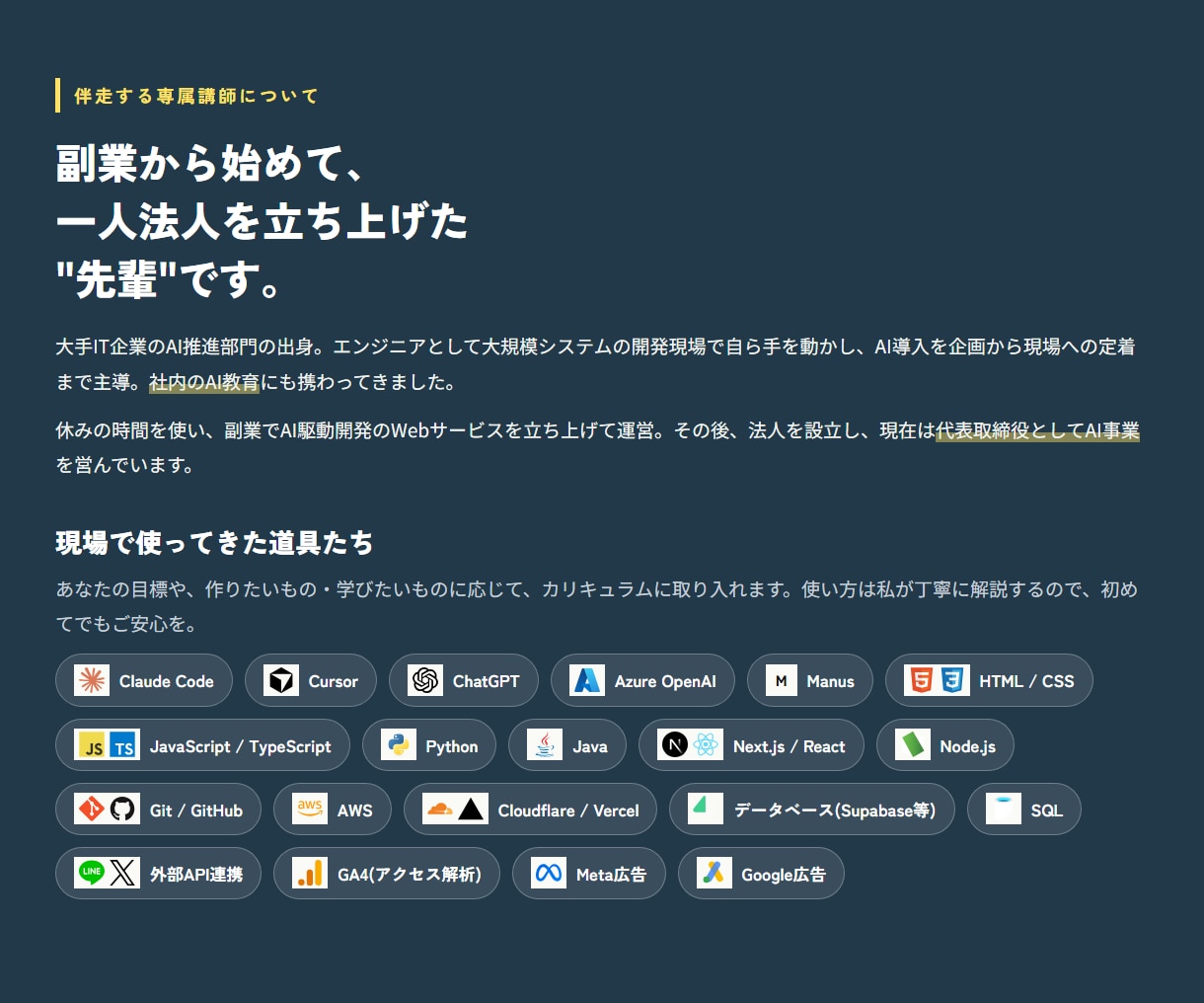Click the JavaScript / TypeScript label text
Image resolution: width=1204 pixels, height=1003 pixels.
pos(241,746)
